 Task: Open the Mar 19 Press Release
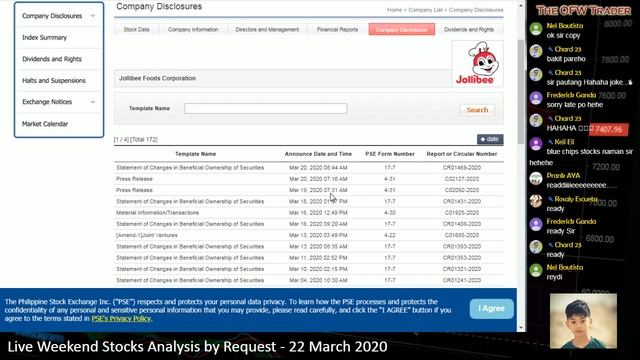click(134, 190)
